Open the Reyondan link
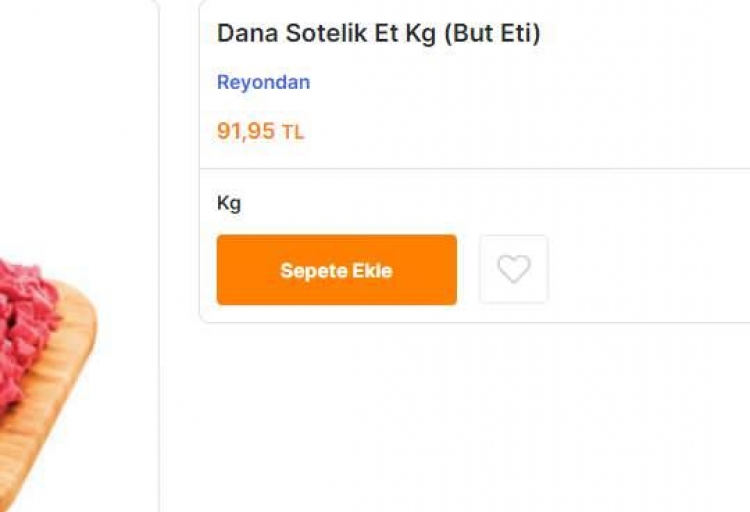This screenshot has height=512, width=750. click(x=263, y=82)
